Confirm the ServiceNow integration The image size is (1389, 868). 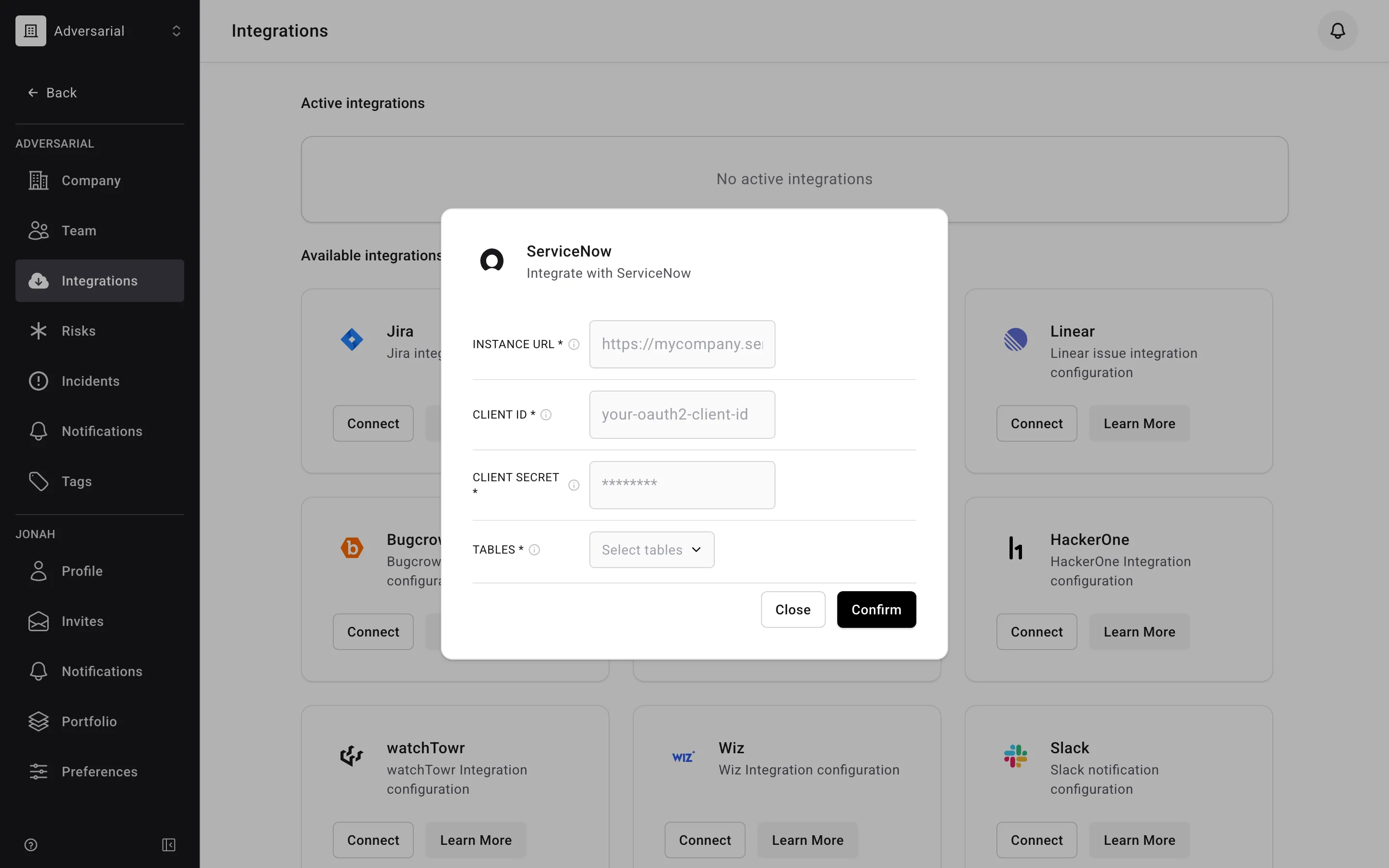(x=876, y=610)
